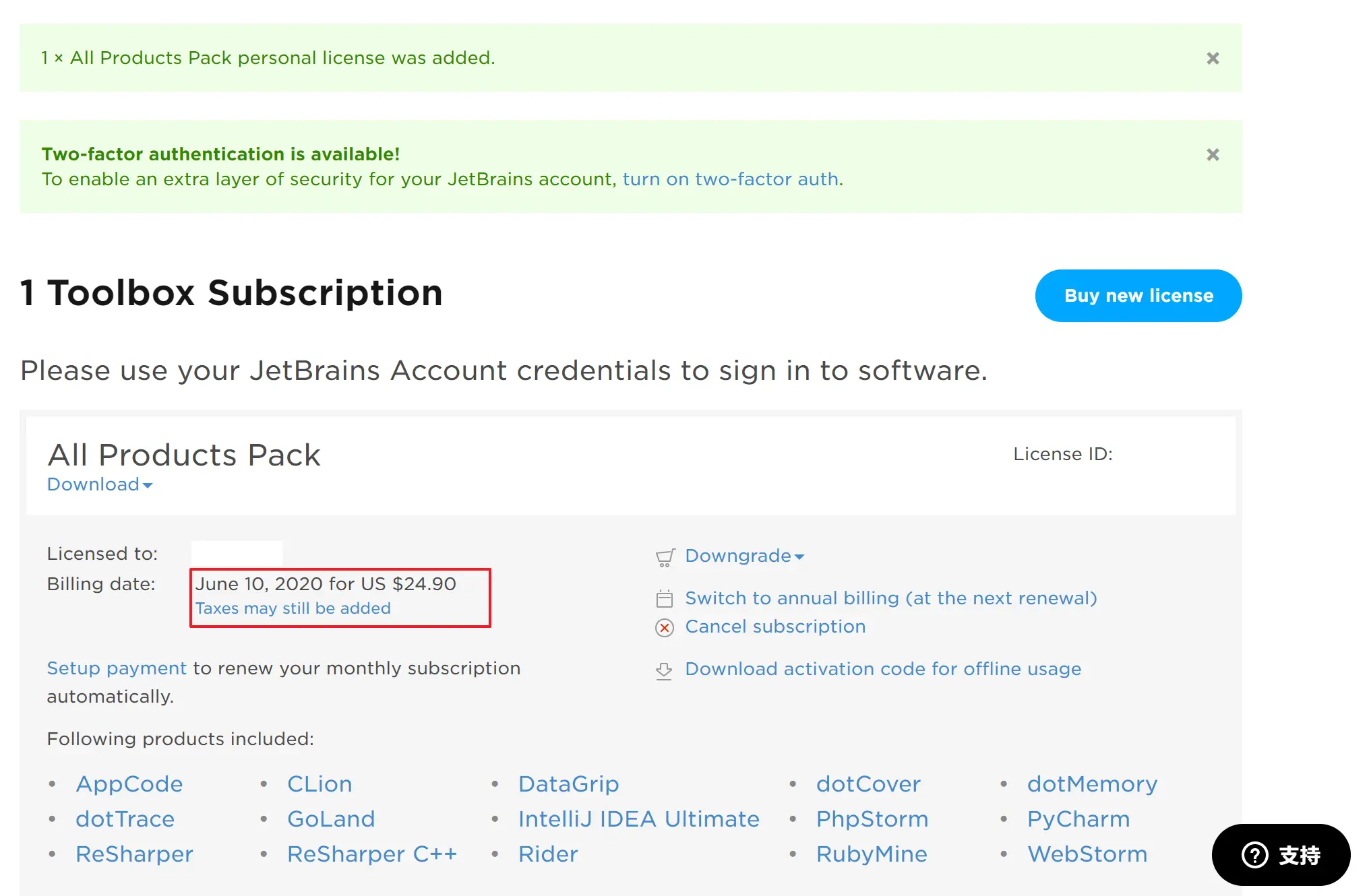Open the IntelliJ IDEA Ultimate product link
Image resolution: width=1369 pixels, height=896 pixels.
tap(638, 819)
